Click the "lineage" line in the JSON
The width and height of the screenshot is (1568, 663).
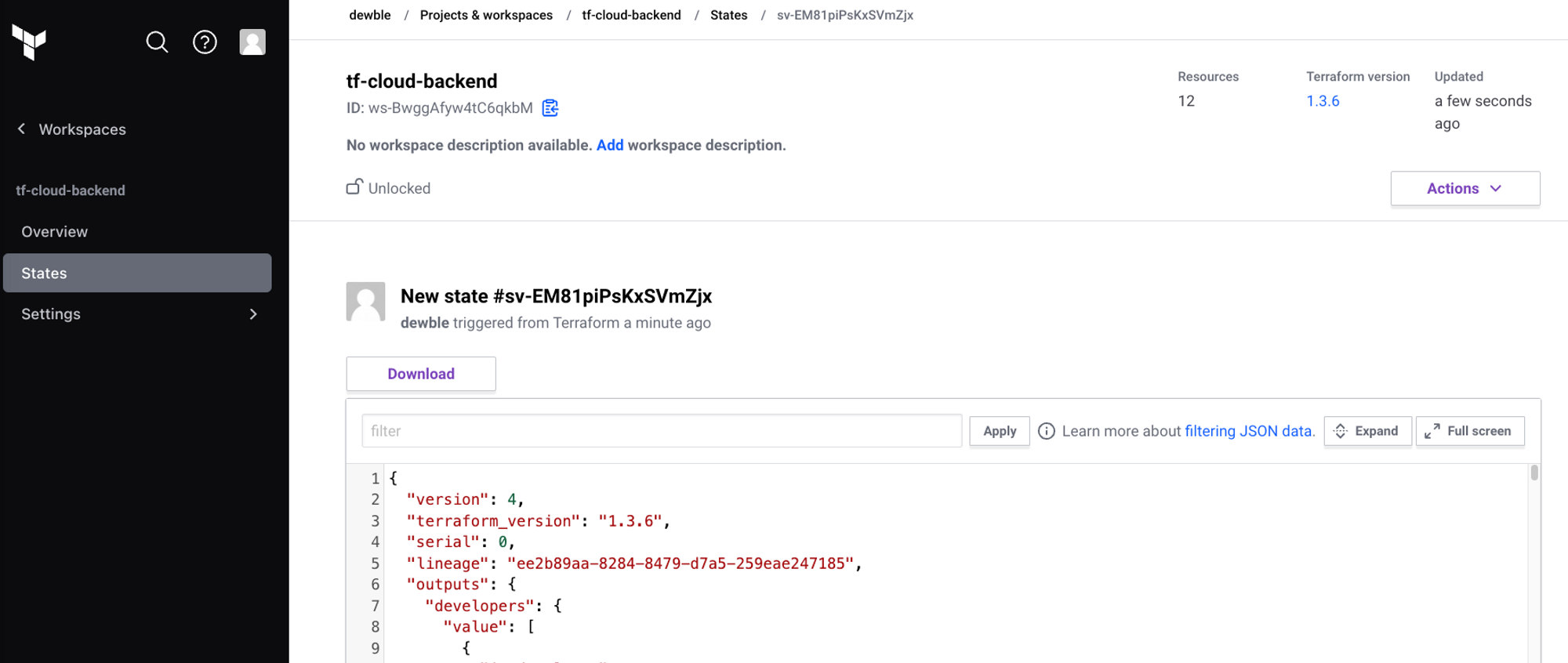click(634, 563)
